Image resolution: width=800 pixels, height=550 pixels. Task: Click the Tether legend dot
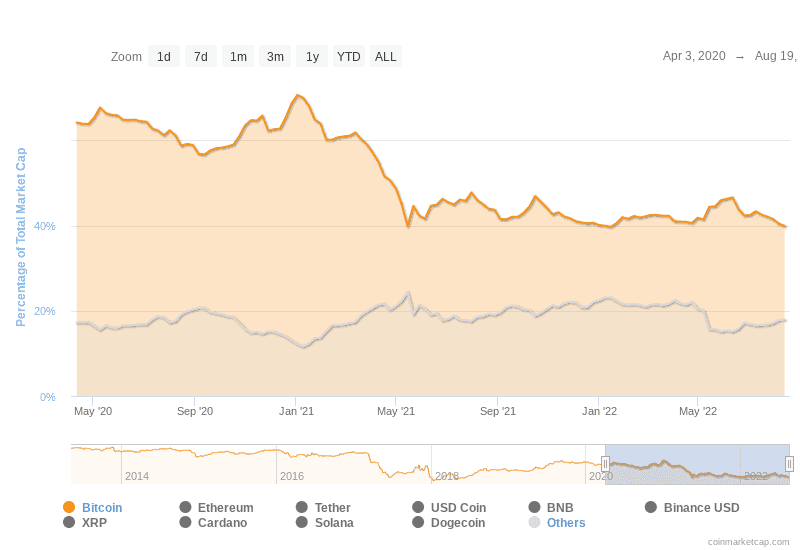click(x=302, y=507)
